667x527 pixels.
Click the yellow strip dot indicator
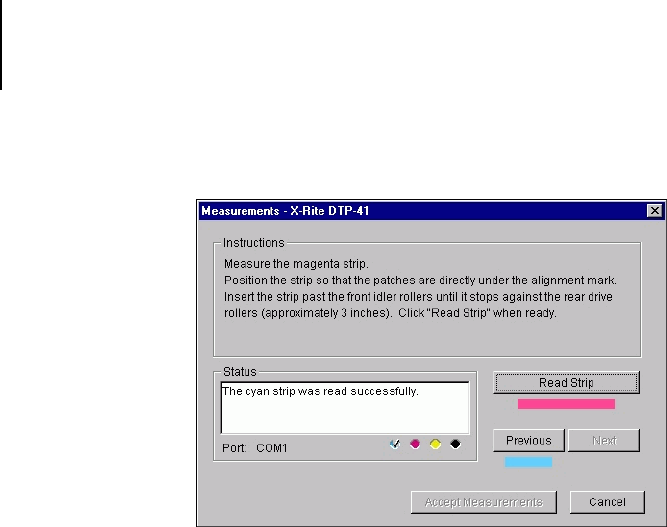point(435,444)
